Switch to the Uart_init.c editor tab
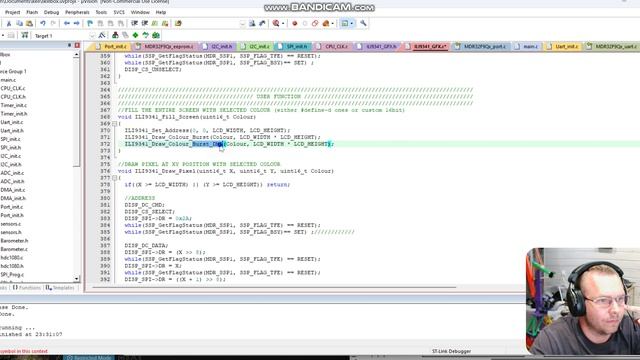 pyautogui.click(x=563, y=47)
